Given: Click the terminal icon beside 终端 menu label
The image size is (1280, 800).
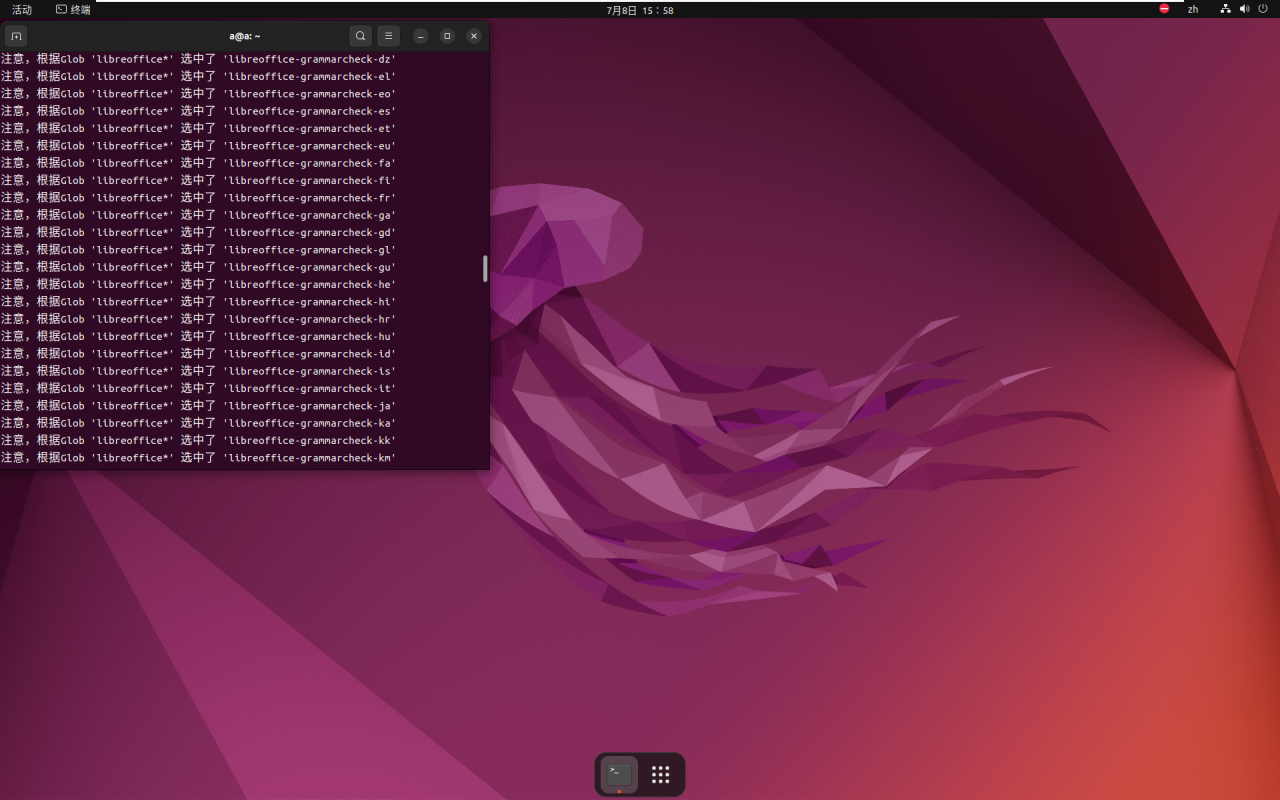Looking at the screenshot, I should click(59, 9).
